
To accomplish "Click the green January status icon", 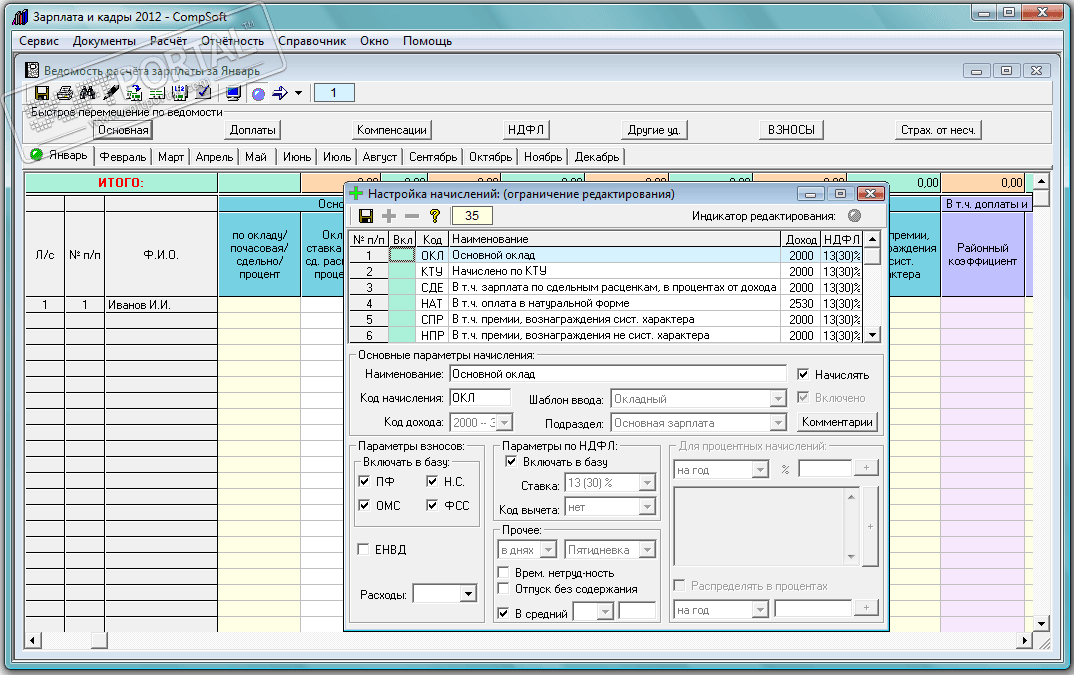I will point(36,155).
